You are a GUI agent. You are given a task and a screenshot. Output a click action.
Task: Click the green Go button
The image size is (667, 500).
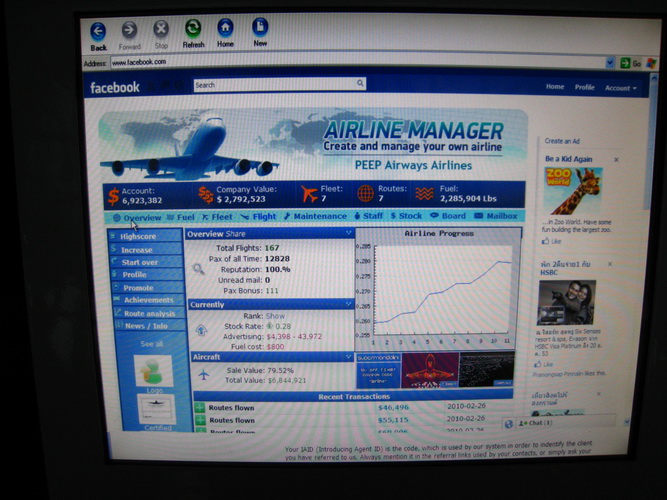pyautogui.click(x=630, y=63)
